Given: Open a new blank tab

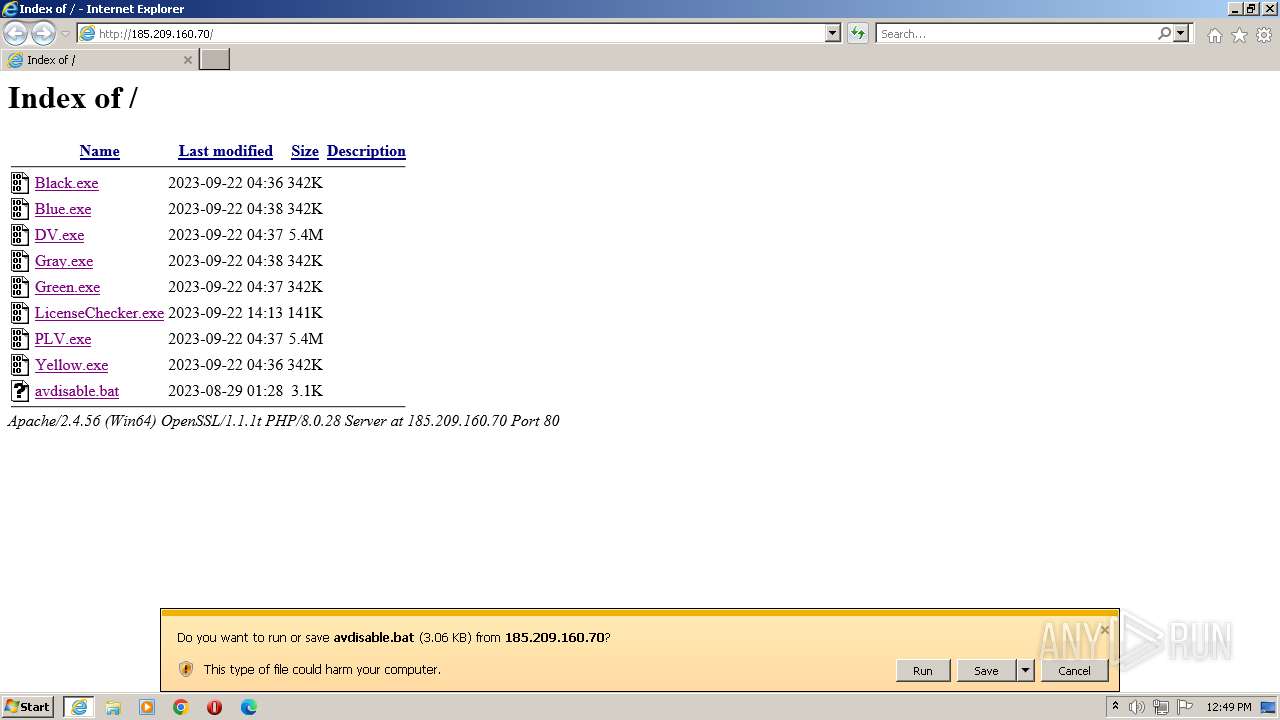Looking at the screenshot, I should [215, 60].
